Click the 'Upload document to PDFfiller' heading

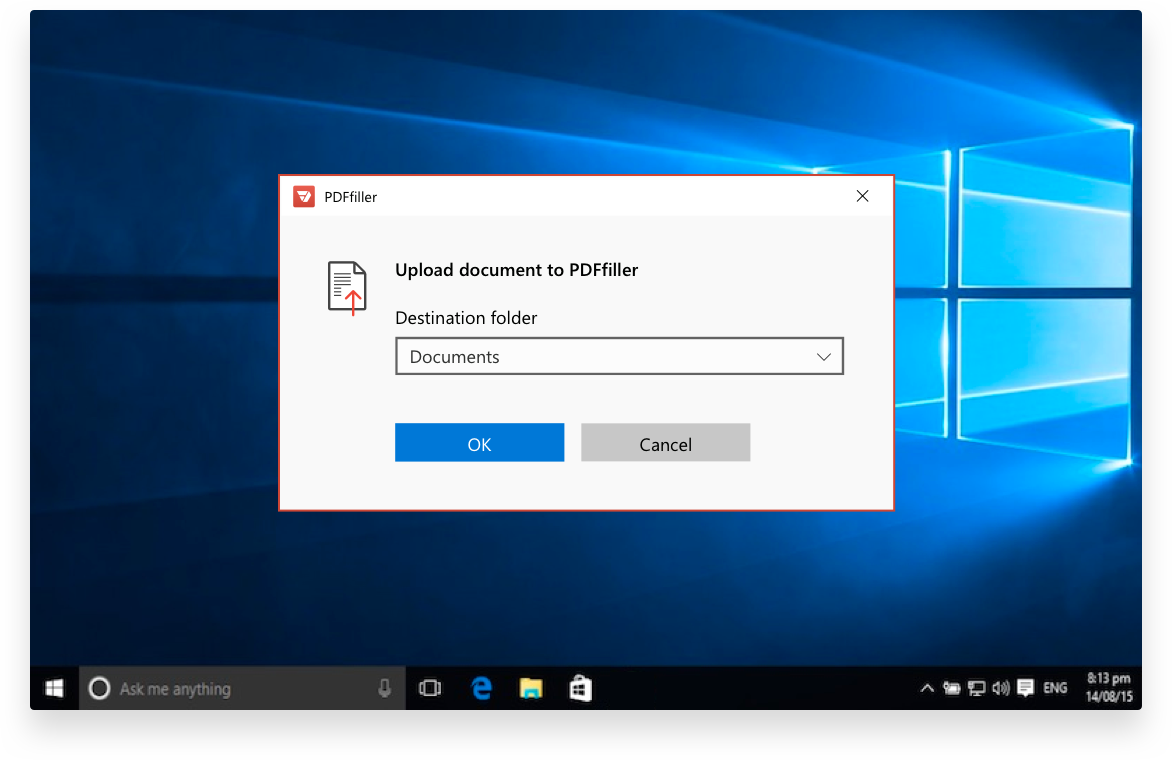tap(516, 270)
